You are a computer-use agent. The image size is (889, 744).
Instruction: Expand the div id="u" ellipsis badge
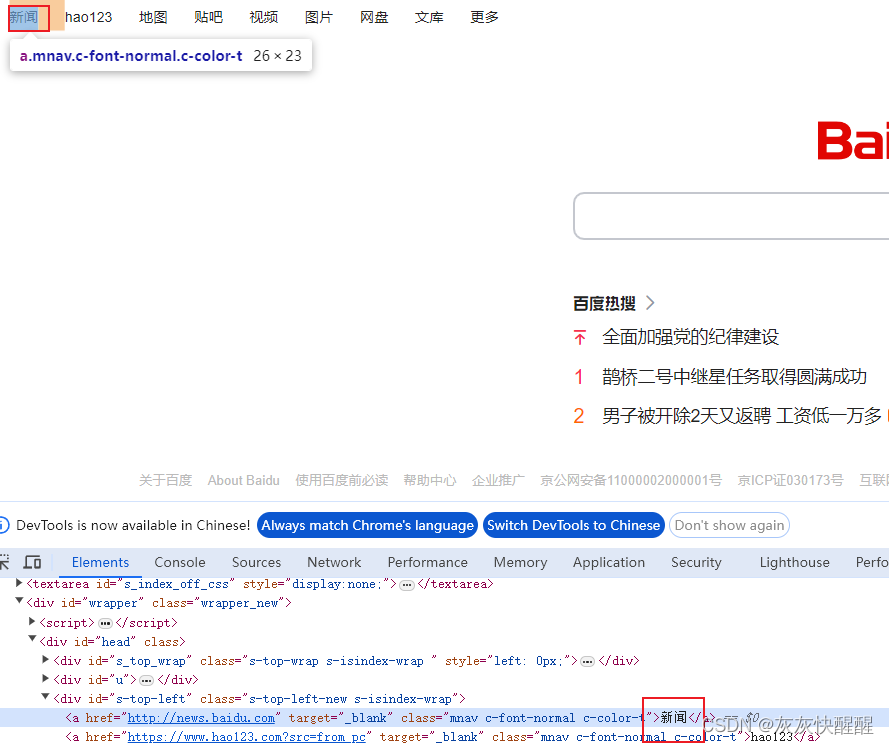tap(146, 680)
